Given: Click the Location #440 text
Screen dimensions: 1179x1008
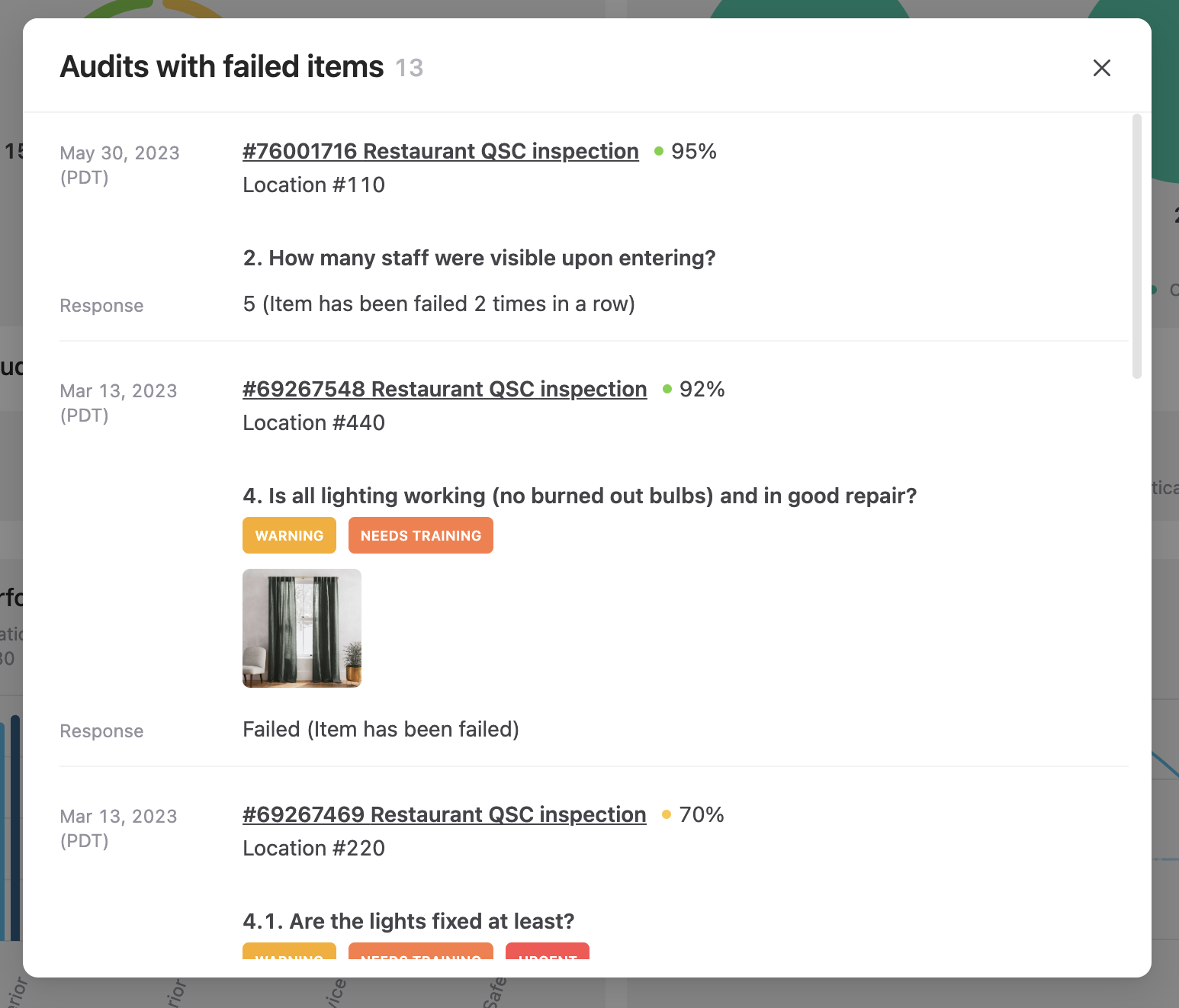Looking at the screenshot, I should [313, 422].
